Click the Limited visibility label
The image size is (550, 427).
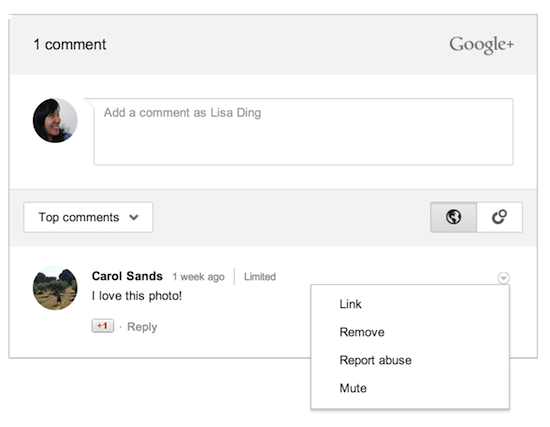[x=260, y=276]
